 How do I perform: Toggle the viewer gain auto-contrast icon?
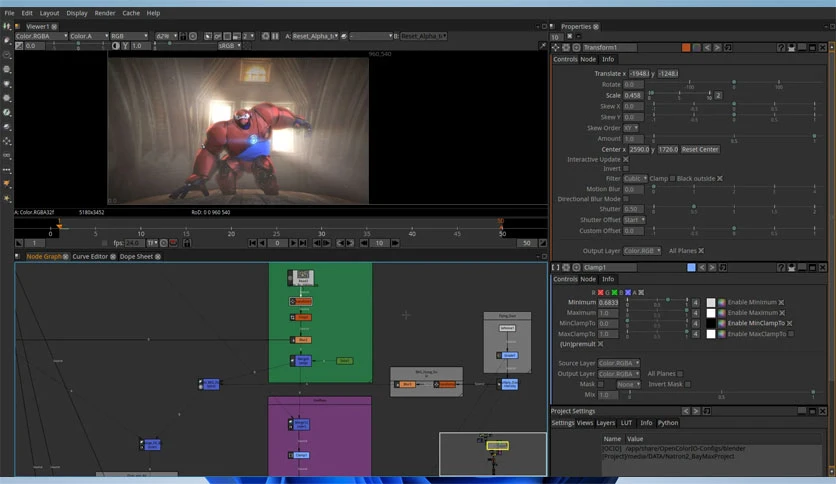(x=116, y=46)
